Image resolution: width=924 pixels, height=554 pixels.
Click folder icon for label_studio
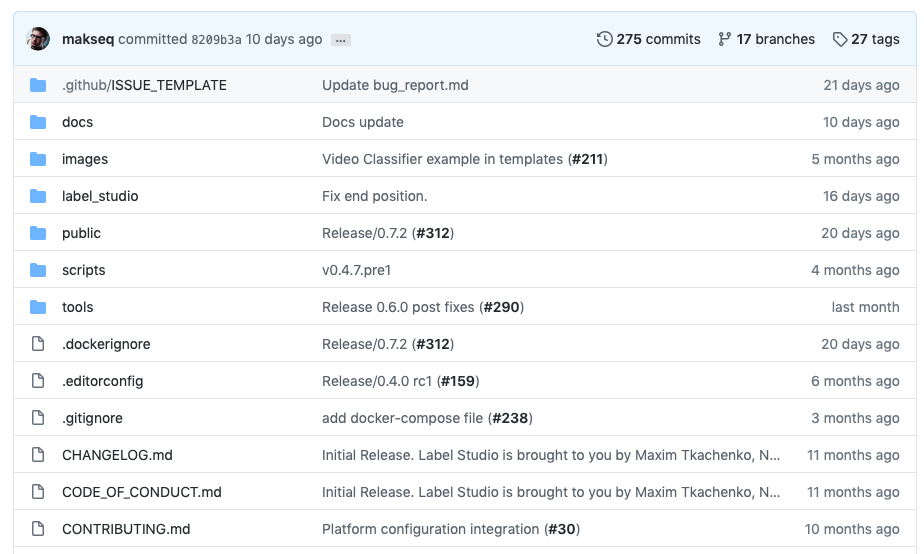[x=38, y=196]
